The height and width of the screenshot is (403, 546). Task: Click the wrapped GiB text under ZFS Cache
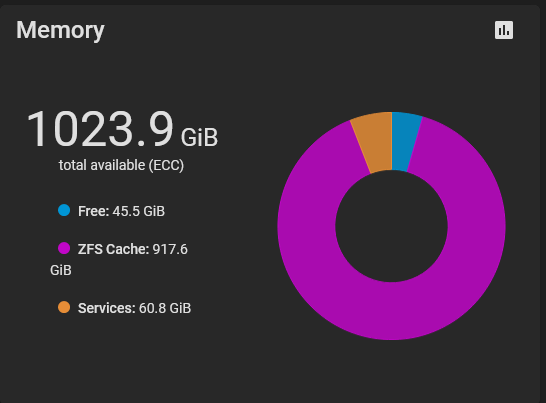(x=61, y=270)
